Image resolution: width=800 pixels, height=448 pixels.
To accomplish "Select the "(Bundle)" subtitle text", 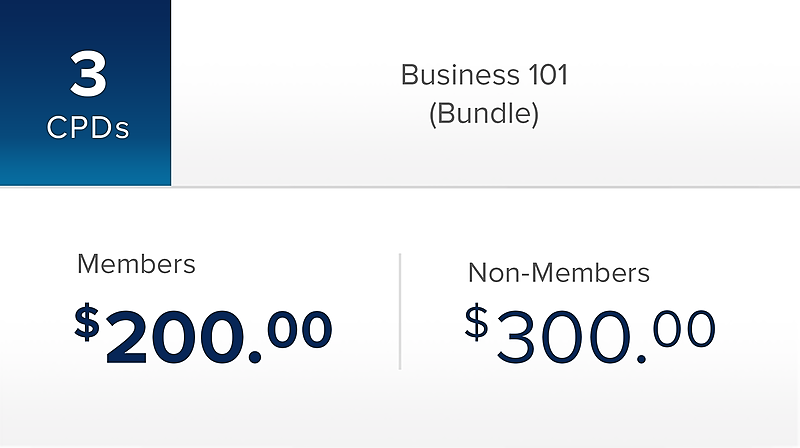I will (x=484, y=112).
